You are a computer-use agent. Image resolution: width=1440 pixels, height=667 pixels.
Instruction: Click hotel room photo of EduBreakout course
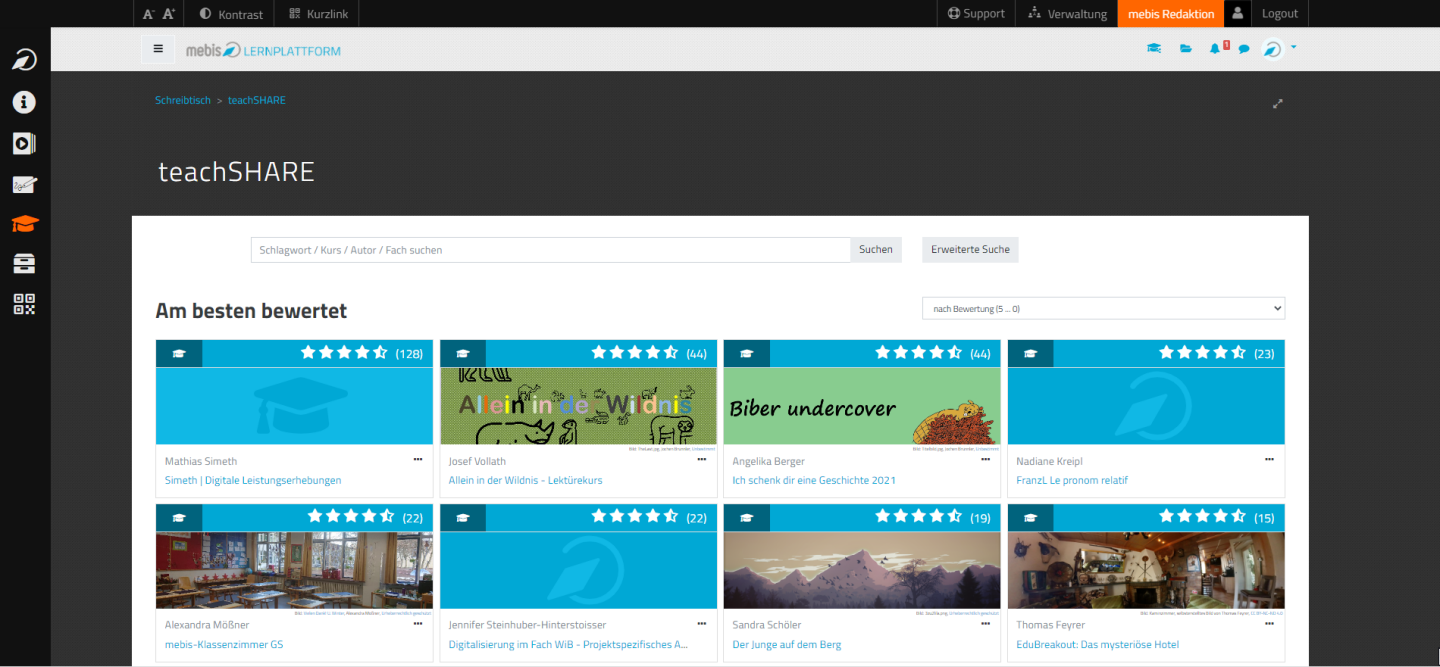click(x=1146, y=570)
